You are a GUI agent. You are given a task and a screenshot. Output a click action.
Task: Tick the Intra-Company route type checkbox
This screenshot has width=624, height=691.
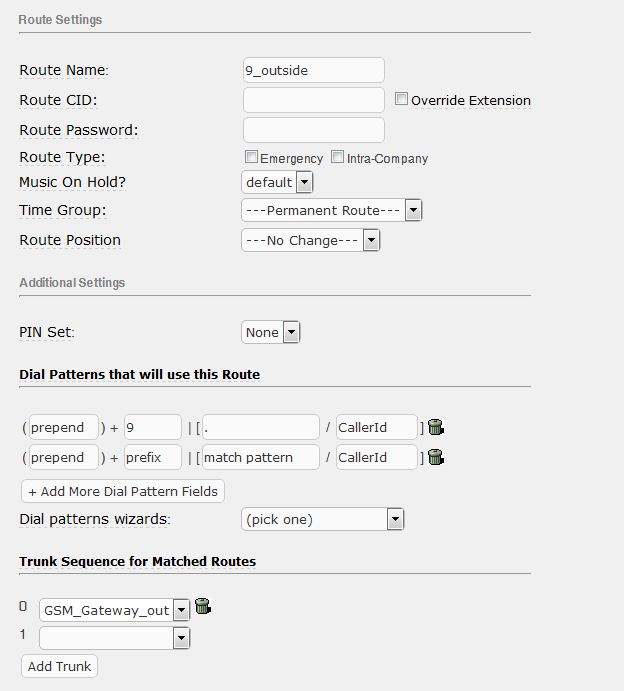click(338, 157)
